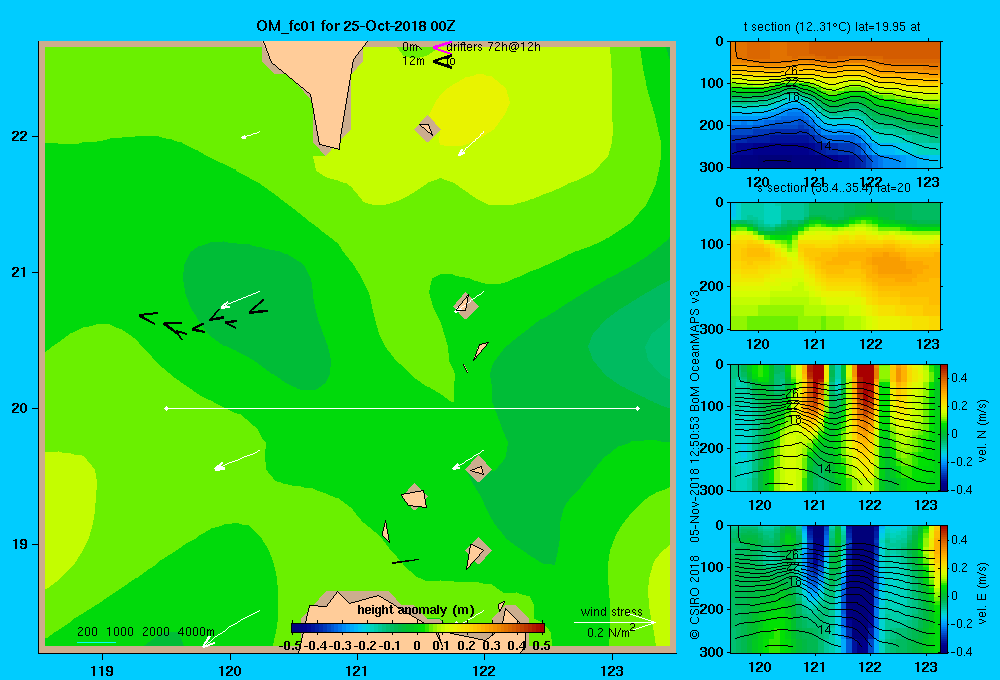The height and width of the screenshot is (680, 1000).
Task: Click the magenta 0m drifter marker
Action: point(442,47)
